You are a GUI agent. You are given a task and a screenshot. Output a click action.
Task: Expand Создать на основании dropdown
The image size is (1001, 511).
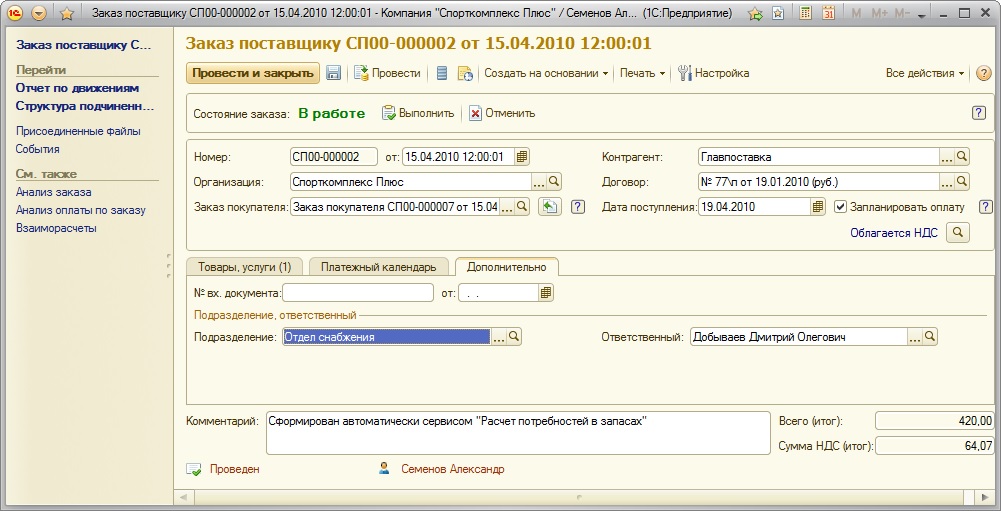[x=546, y=73]
